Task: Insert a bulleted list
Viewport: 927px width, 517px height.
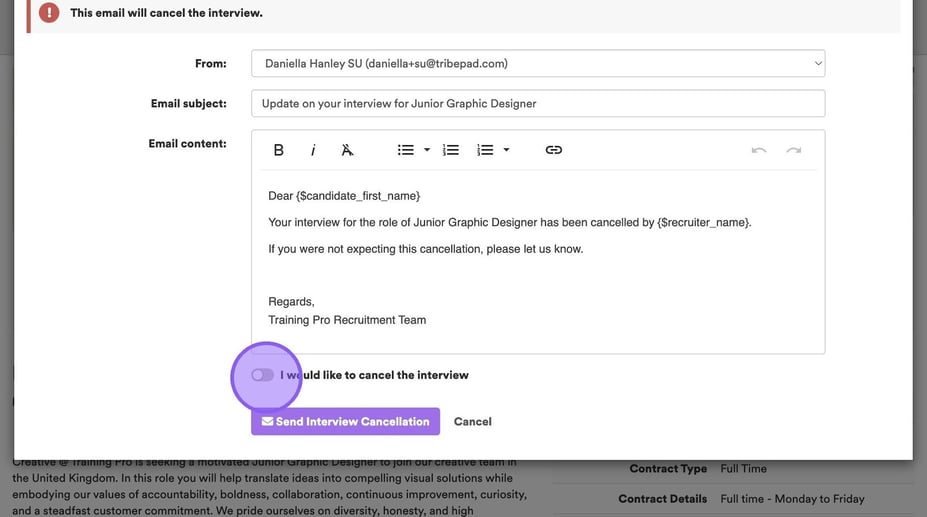Action: point(405,150)
